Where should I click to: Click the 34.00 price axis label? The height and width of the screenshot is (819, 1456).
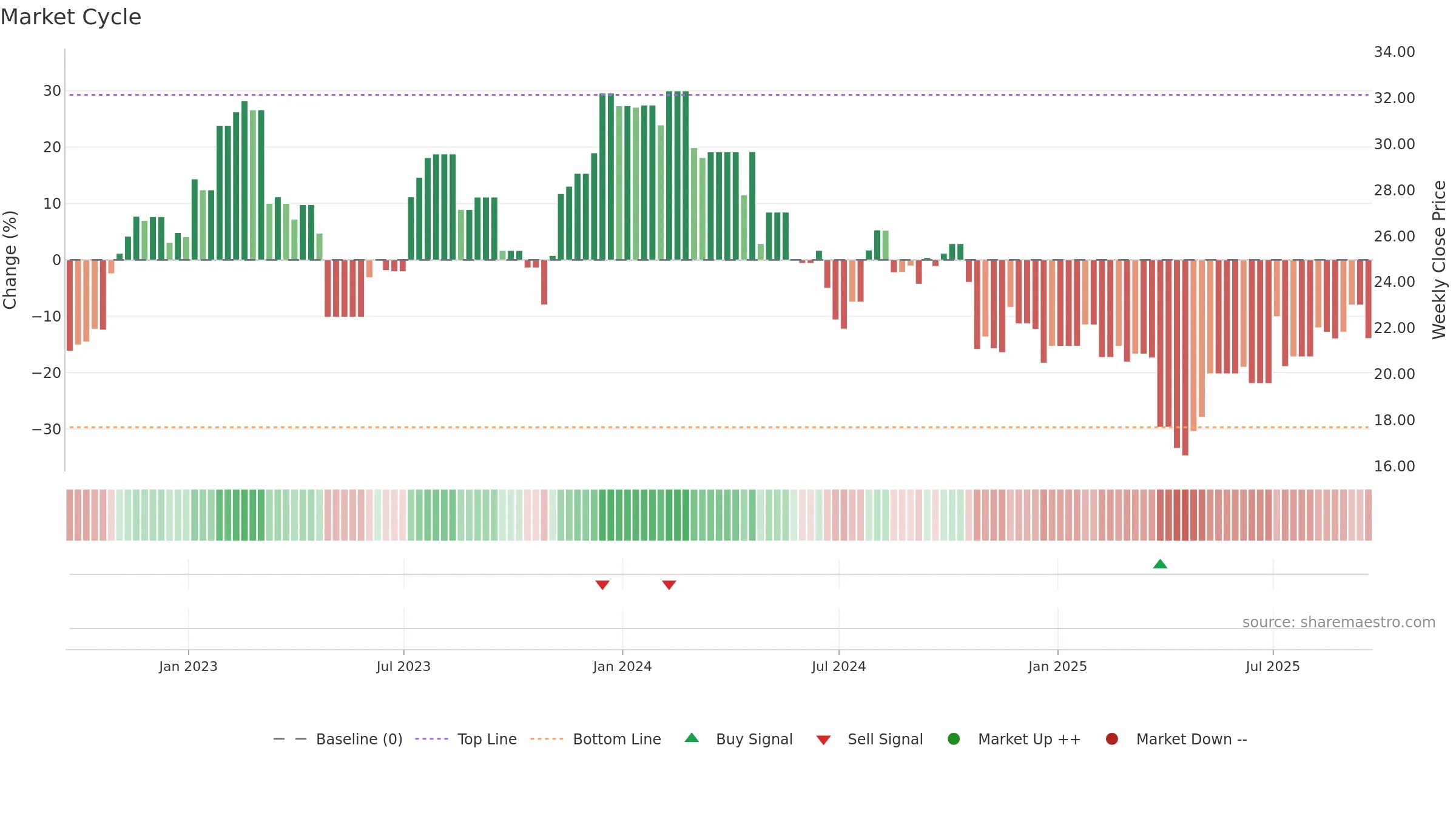(1394, 52)
